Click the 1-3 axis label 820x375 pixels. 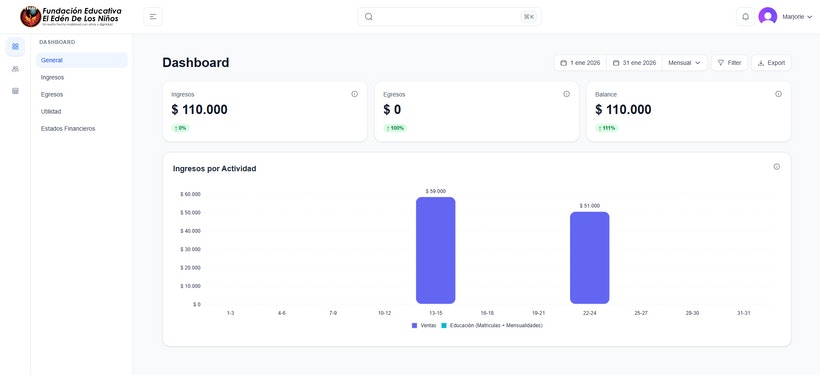tap(231, 313)
